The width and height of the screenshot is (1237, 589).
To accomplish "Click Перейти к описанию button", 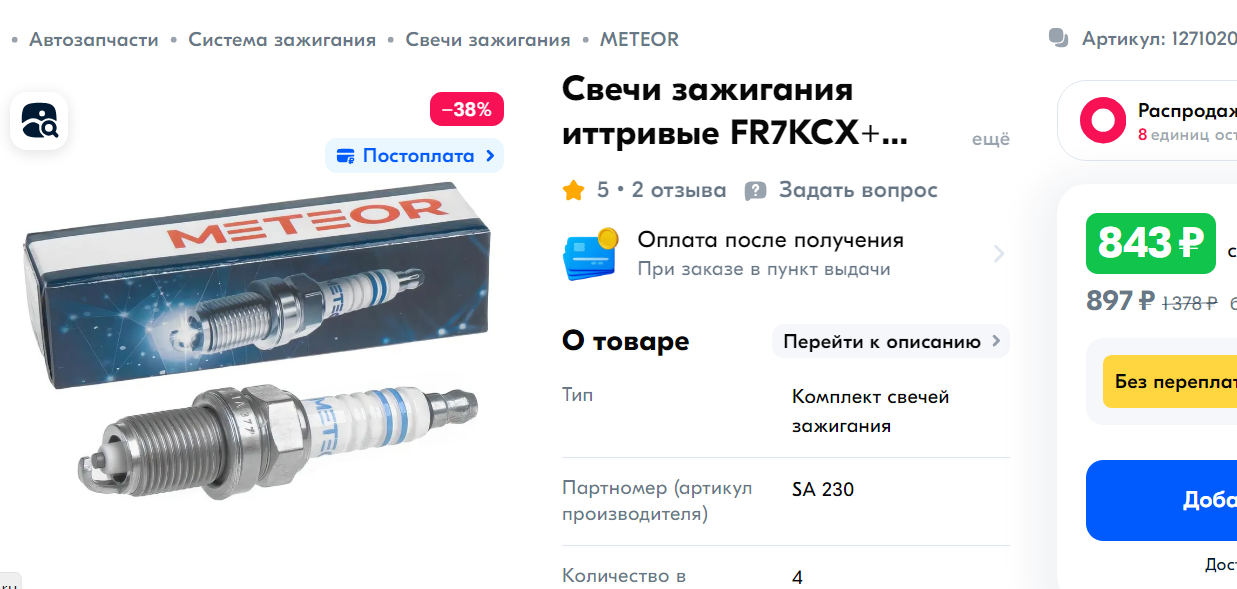I will pyautogui.click(x=891, y=341).
